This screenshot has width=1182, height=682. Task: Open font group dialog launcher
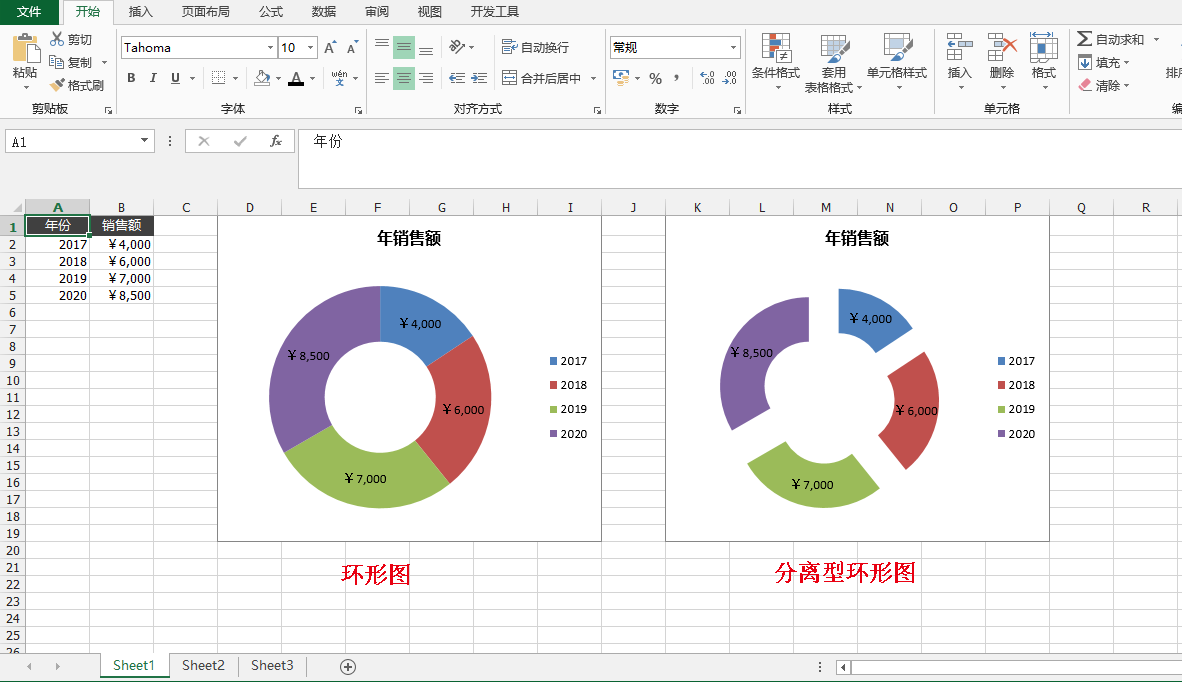click(358, 110)
